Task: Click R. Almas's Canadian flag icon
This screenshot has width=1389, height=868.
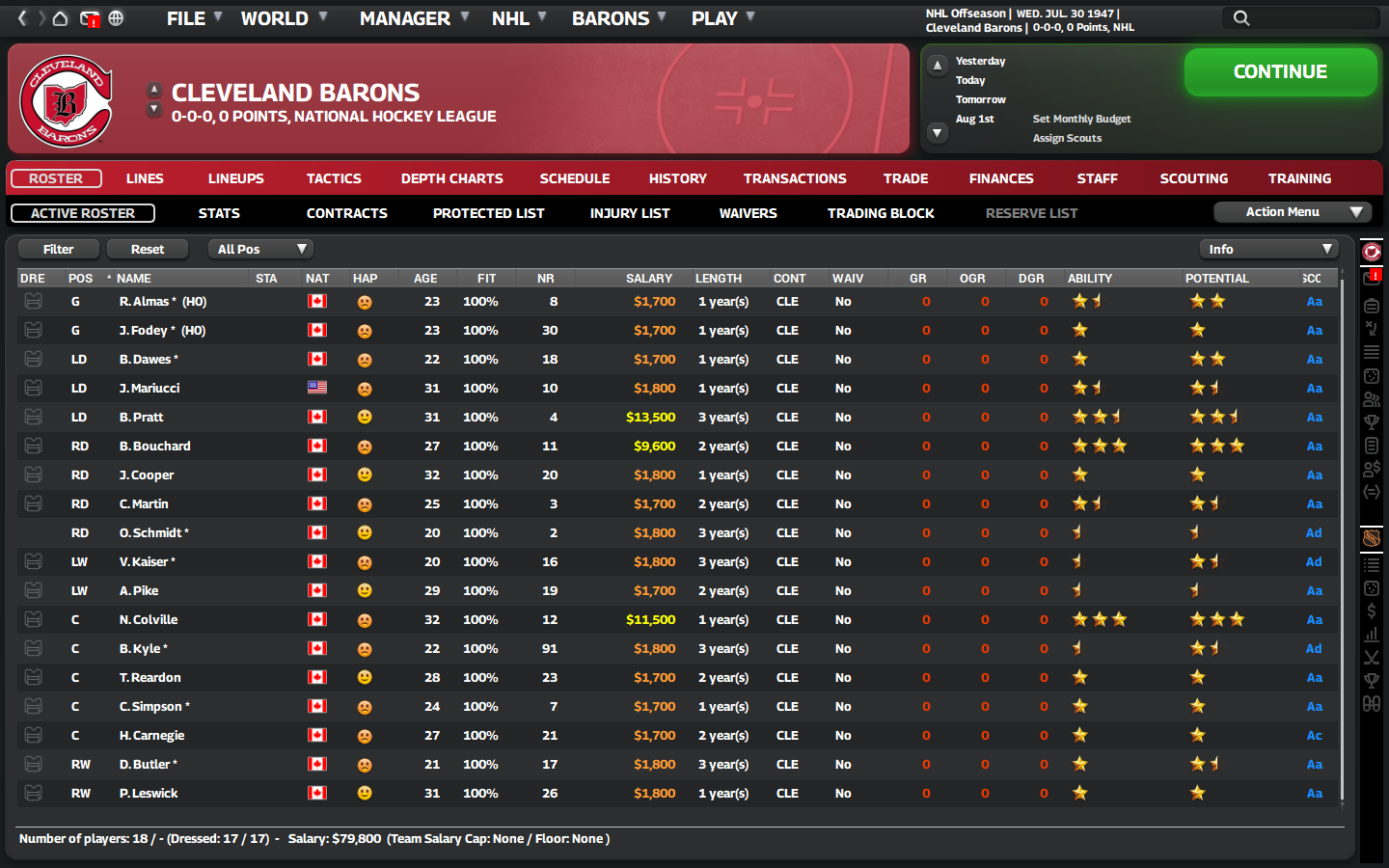Action: 317,301
